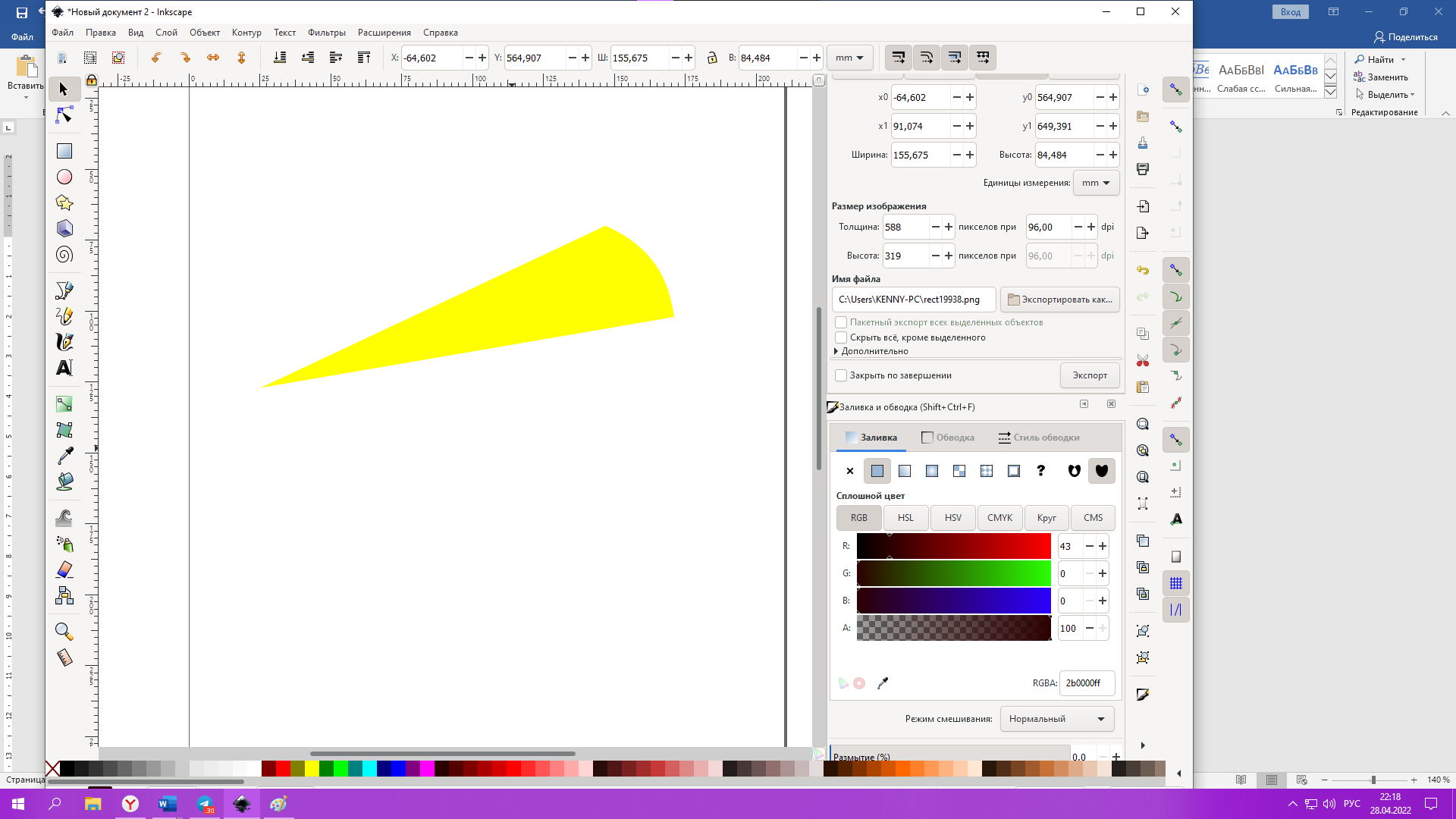Screen dimensions: 1456x819
Task: Select the arrow Selector tool
Action: tap(64, 89)
